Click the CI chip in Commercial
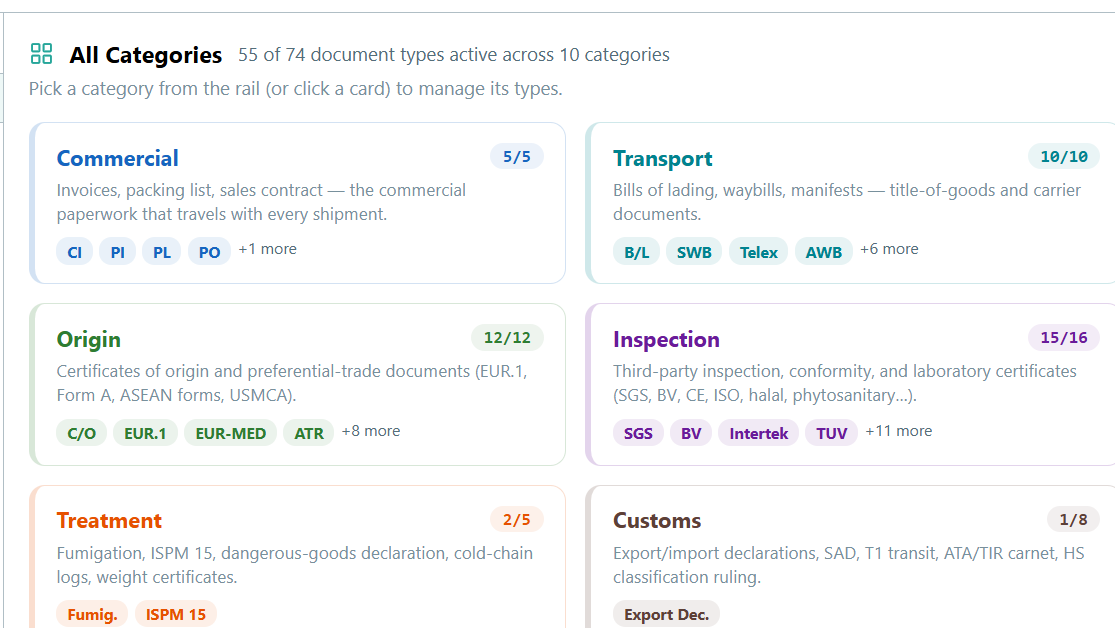The height and width of the screenshot is (628, 1115). pyautogui.click(x=75, y=252)
